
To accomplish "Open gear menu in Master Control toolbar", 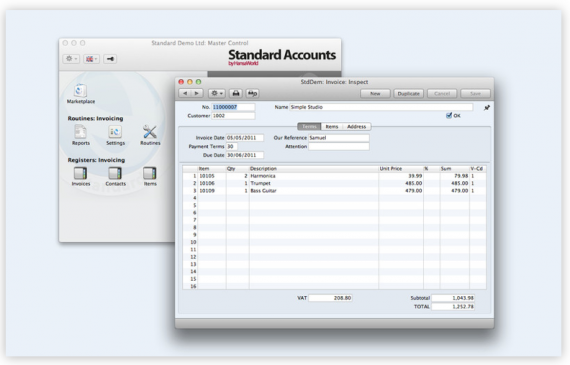I will pos(71,59).
